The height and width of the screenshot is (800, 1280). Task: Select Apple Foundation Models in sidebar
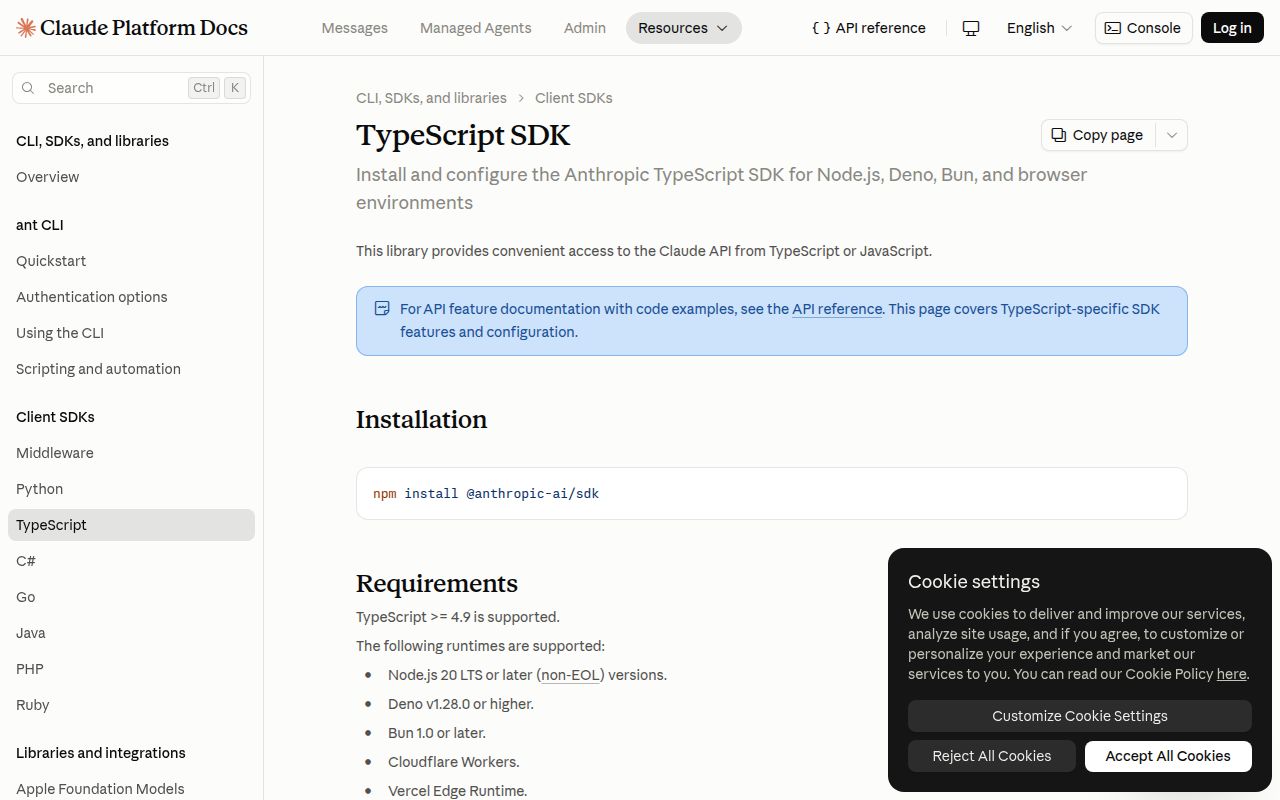tap(131, 789)
